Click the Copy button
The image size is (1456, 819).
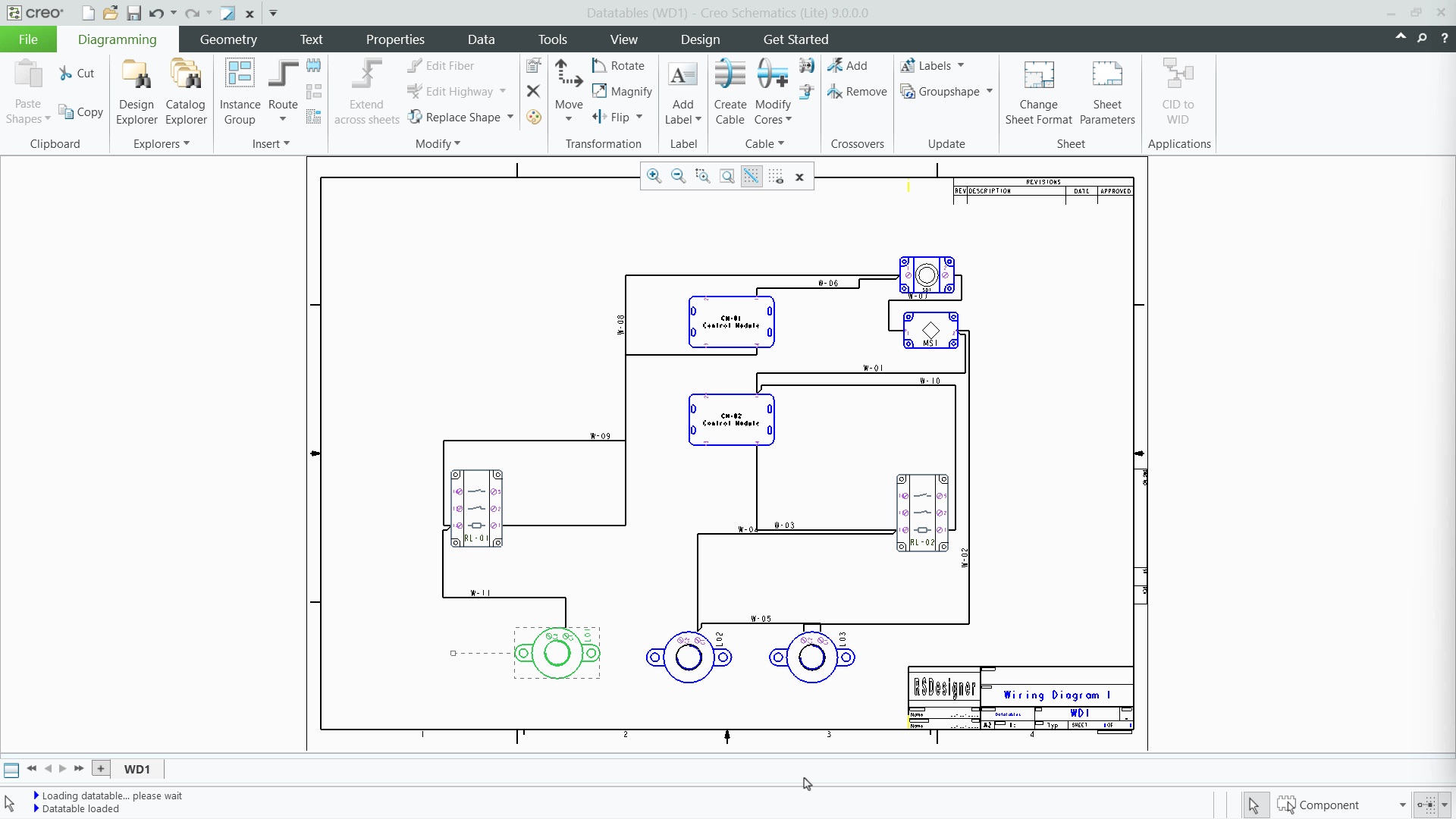coord(81,112)
